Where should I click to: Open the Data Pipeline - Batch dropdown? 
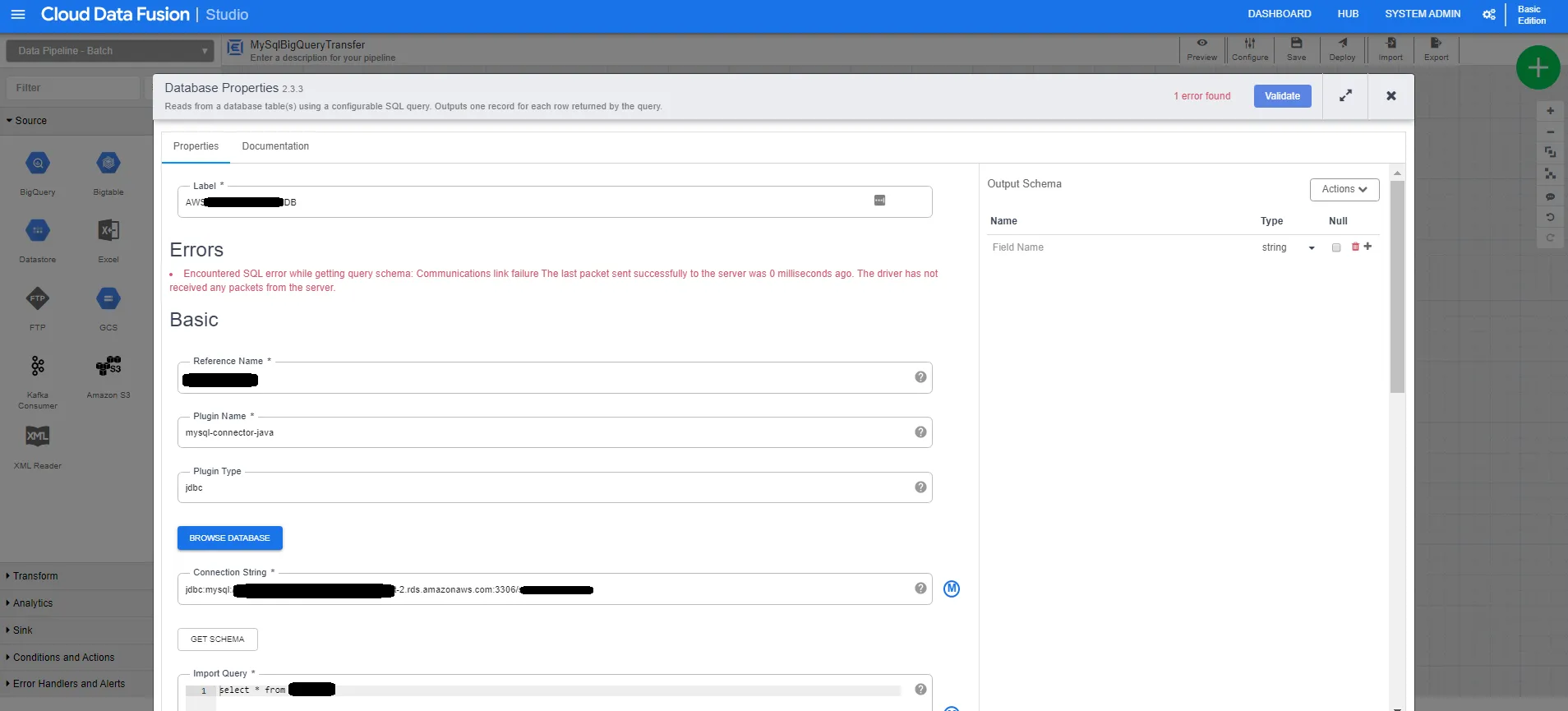click(x=110, y=51)
